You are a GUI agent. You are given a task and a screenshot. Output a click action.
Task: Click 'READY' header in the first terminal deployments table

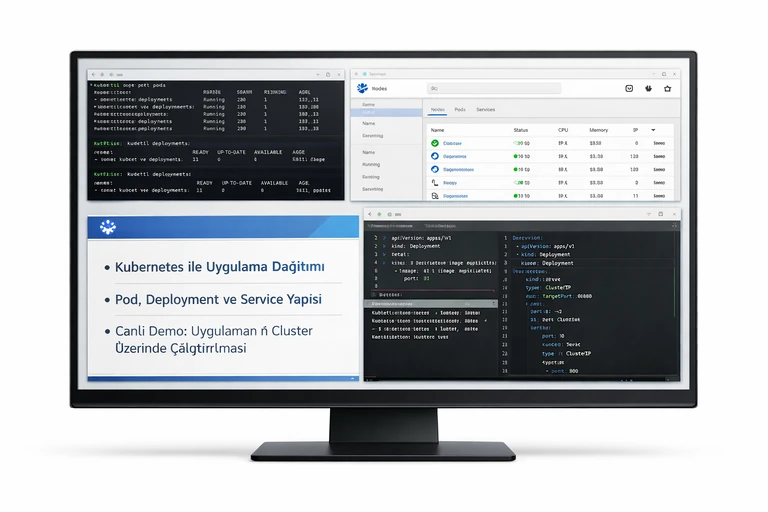pos(200,152)
